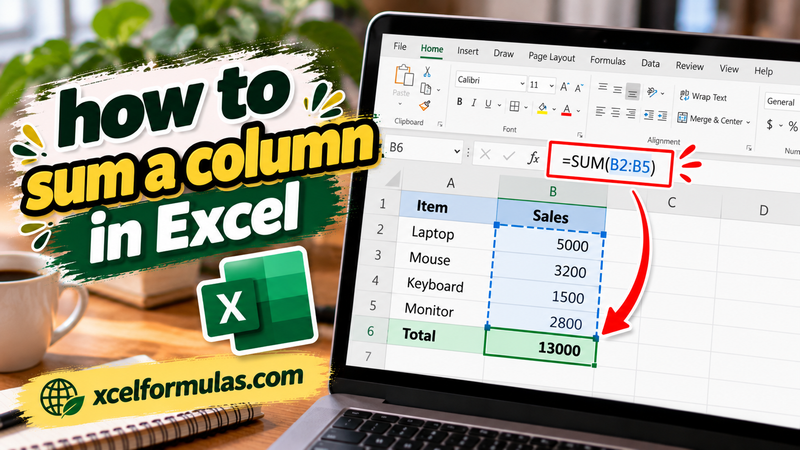
Task: Toggle Underline formatting
Action: (x=488, y=104)
